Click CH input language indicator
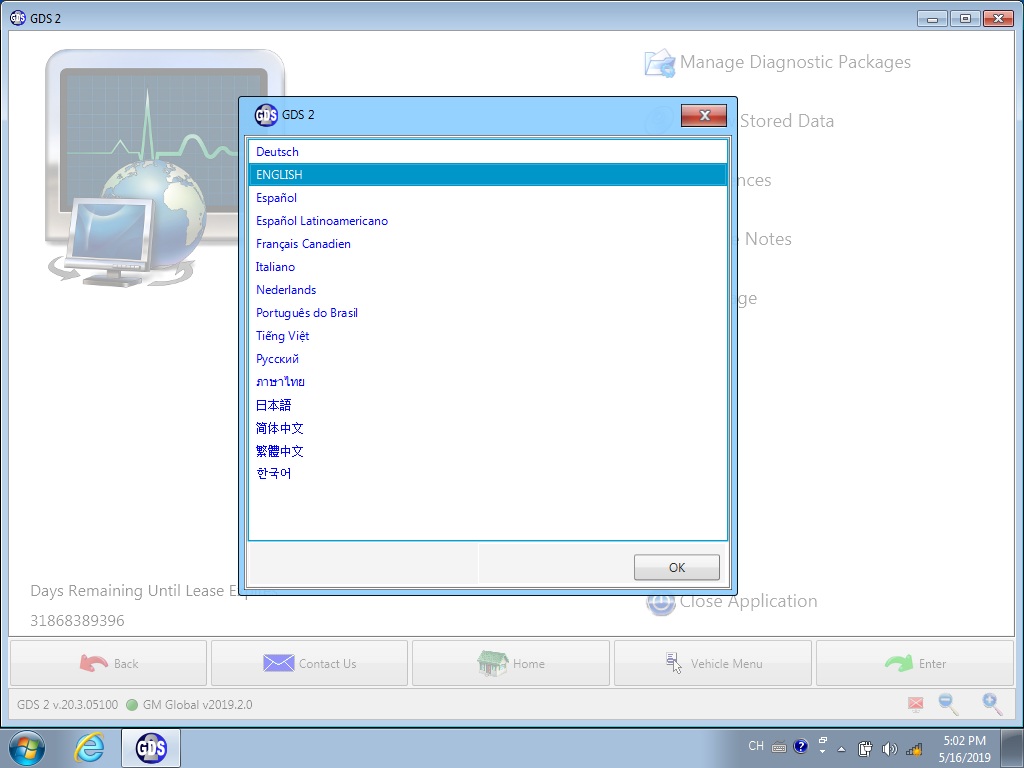The image size is (1024, 768). (756, 746)
